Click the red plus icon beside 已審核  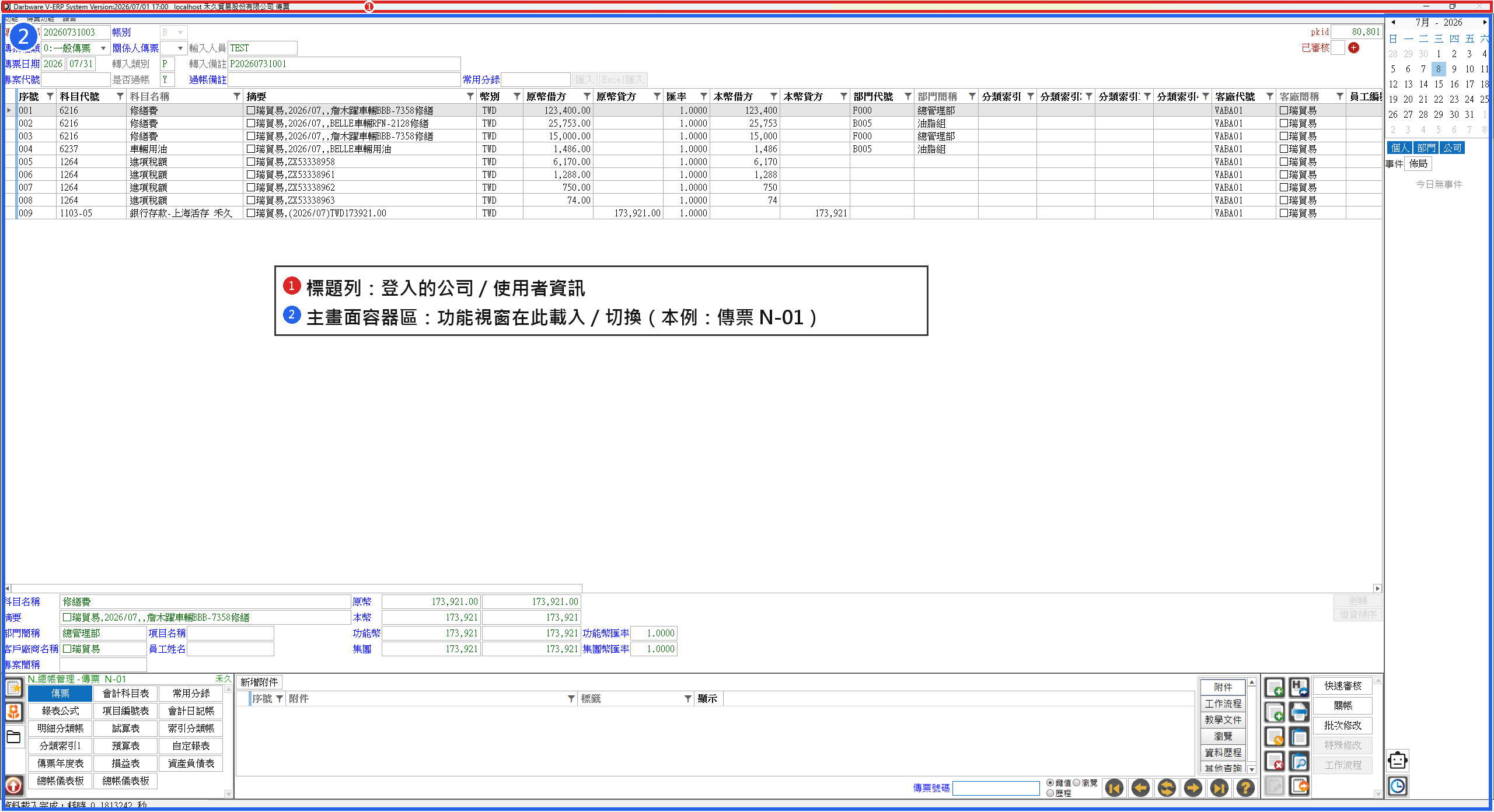click(1354, 48)
